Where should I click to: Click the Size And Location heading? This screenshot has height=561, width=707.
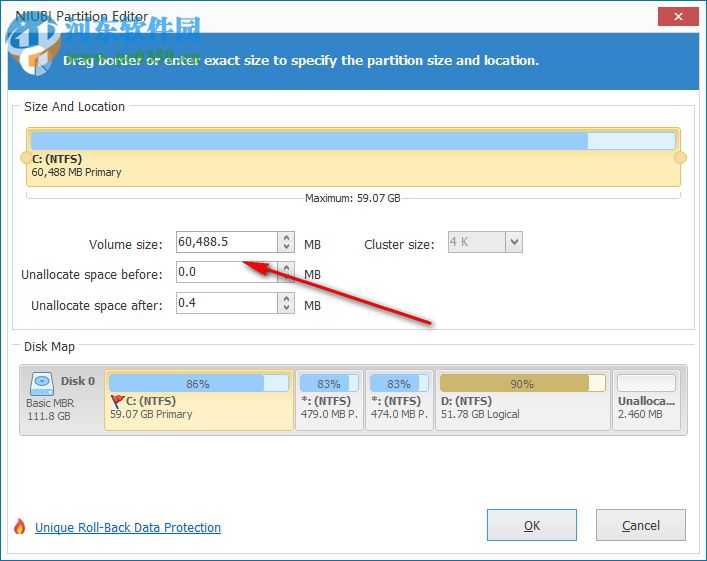74,106
